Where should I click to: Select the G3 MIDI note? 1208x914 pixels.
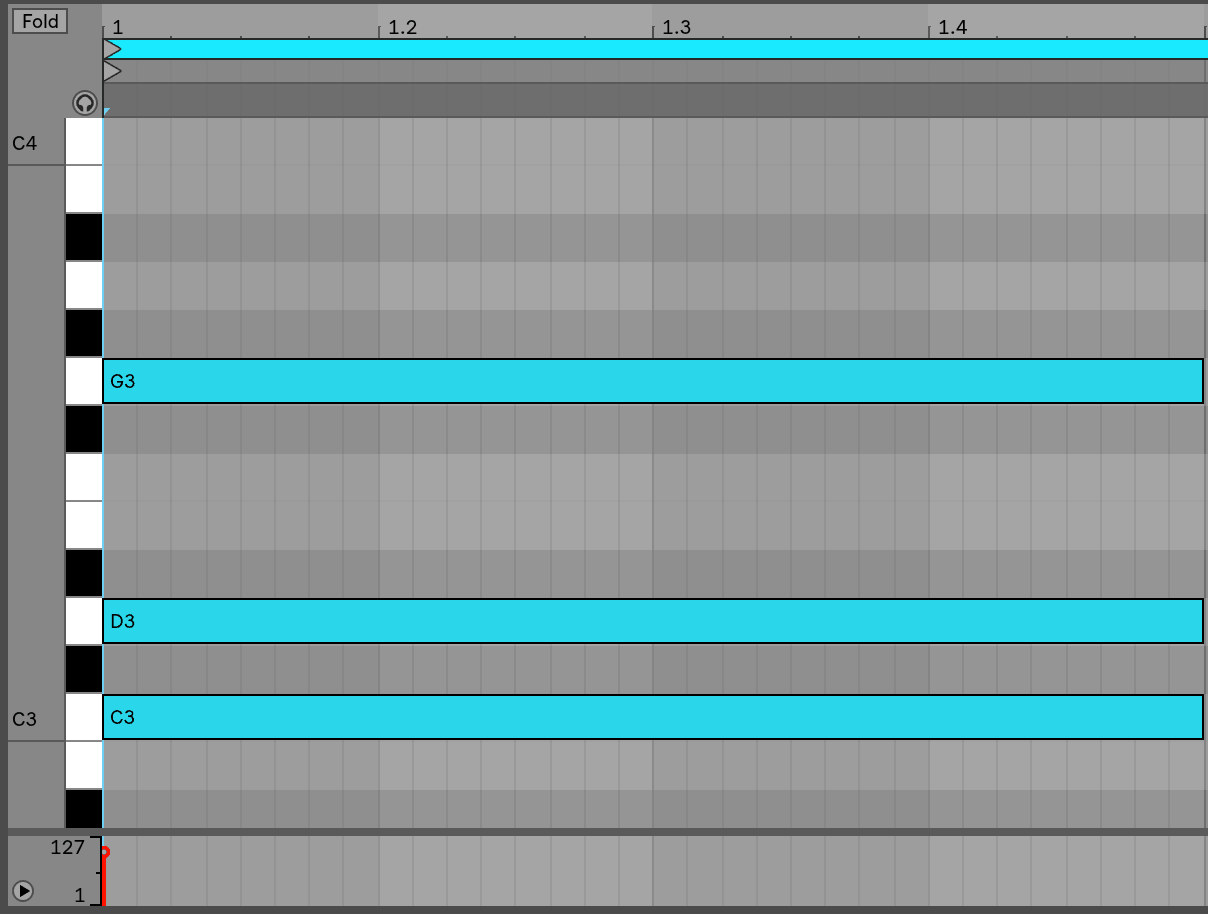pos(652,381)
